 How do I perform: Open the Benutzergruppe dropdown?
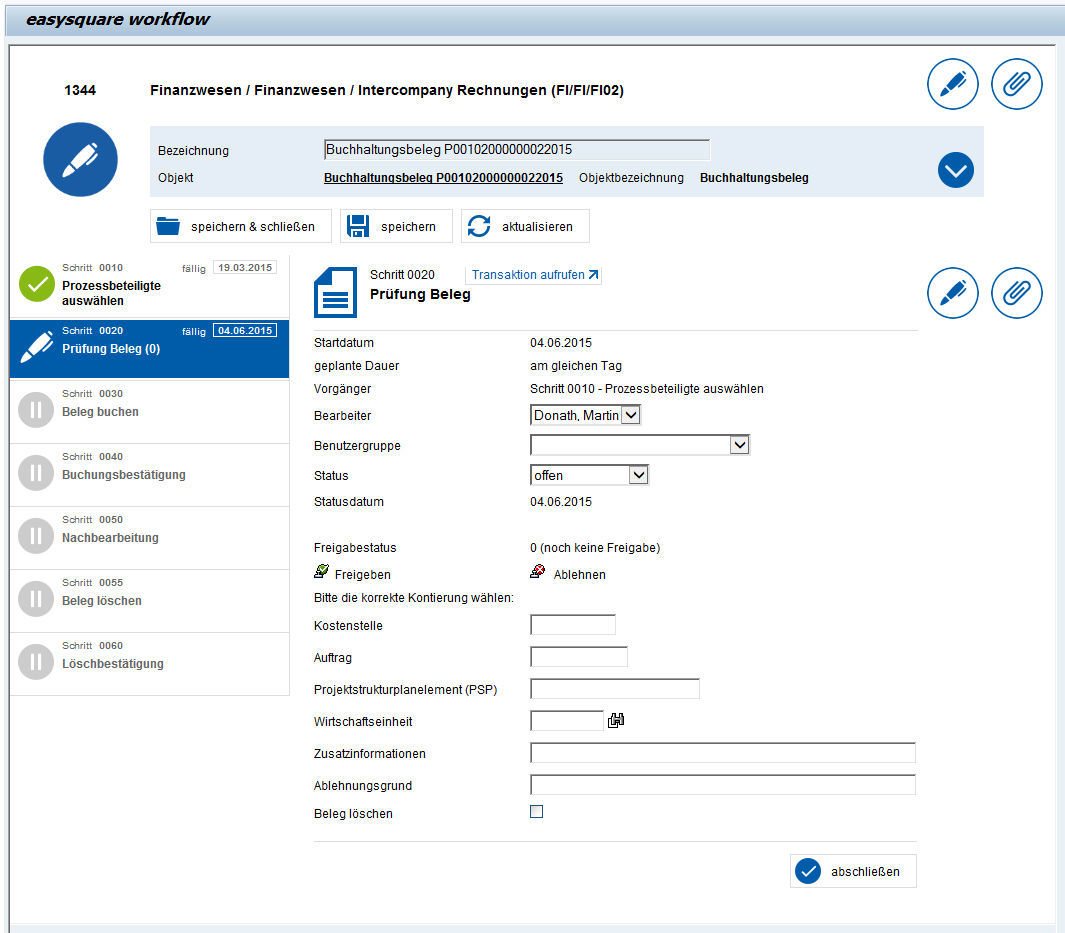click(739, 444)
